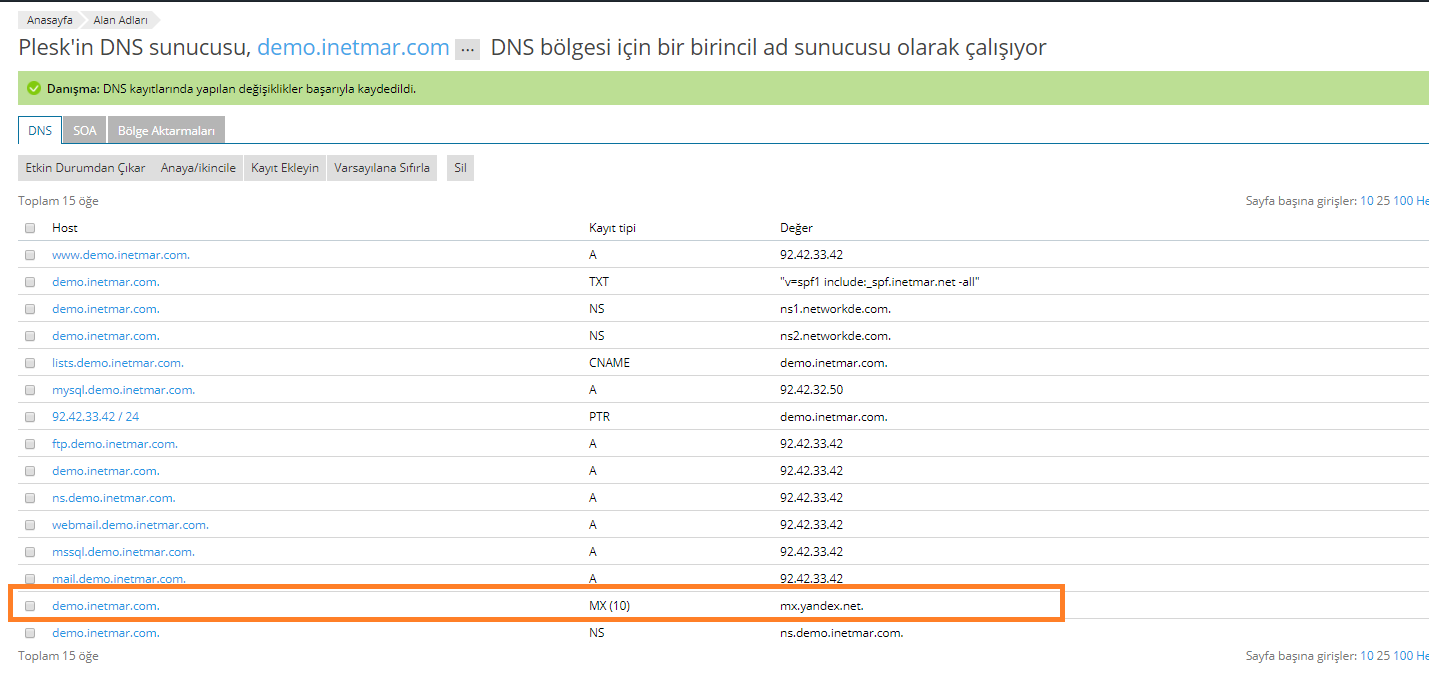1429x683 pixels.
Task: Check the select-all checkbox in the header
Action: tap(30, 227)
